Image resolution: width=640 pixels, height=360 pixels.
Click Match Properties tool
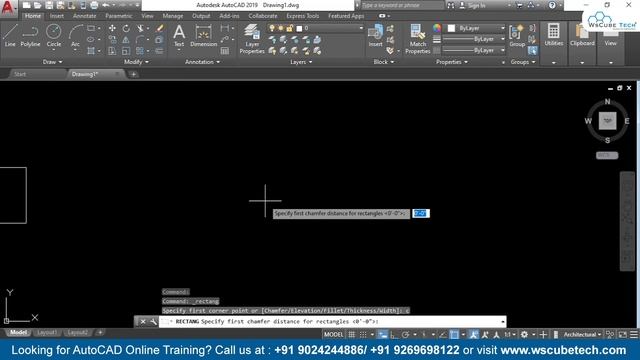418,39
